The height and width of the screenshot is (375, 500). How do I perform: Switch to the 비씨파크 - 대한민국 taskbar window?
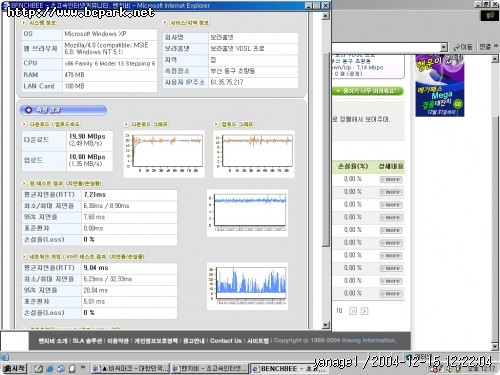coord(130,368)
